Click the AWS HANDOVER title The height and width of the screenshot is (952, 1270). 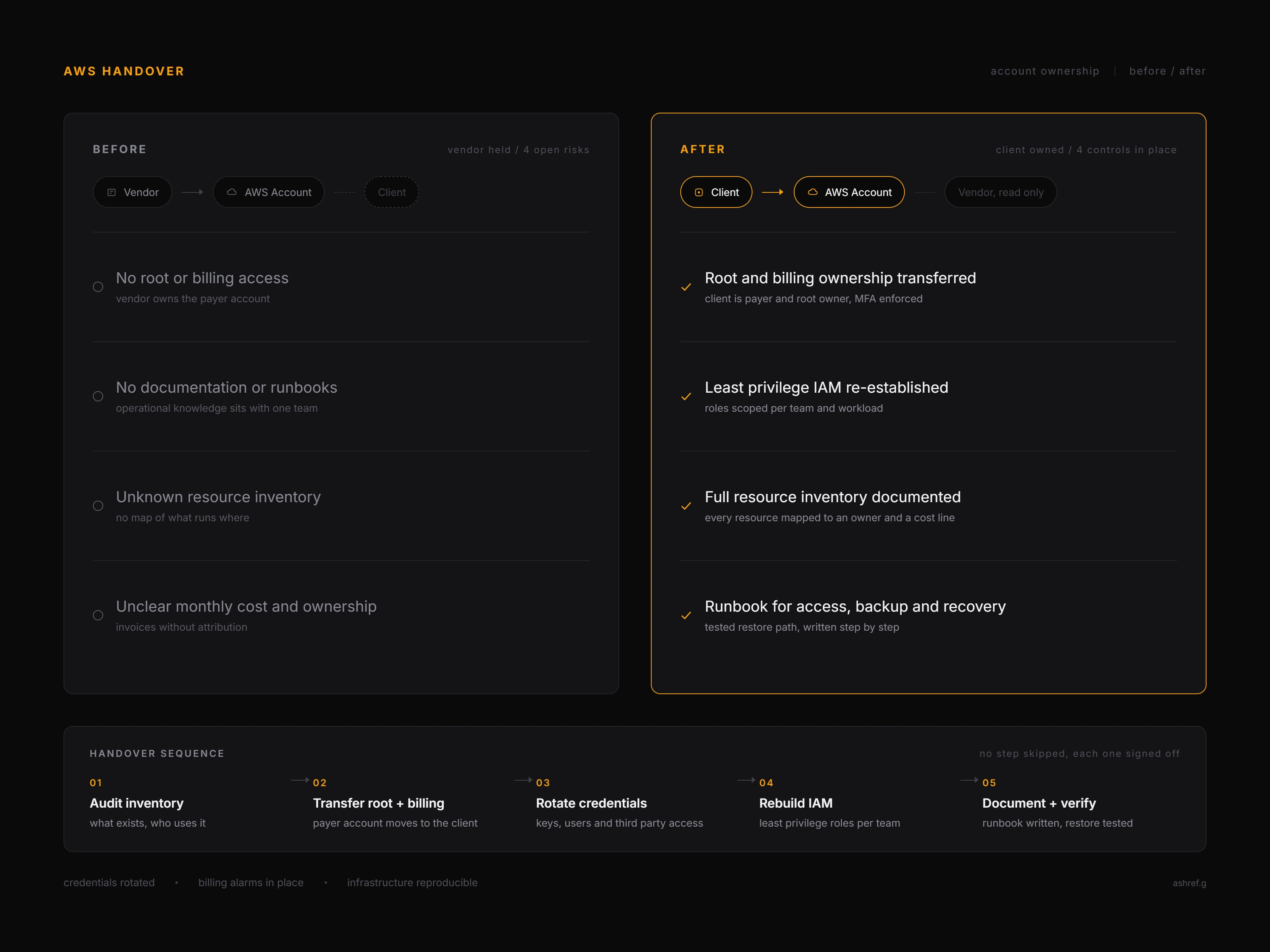(x=124, y=71)
